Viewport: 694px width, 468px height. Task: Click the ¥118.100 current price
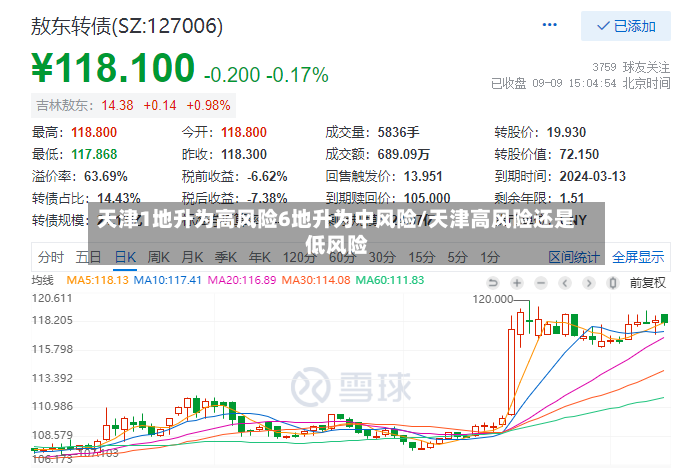click(113, 68)
